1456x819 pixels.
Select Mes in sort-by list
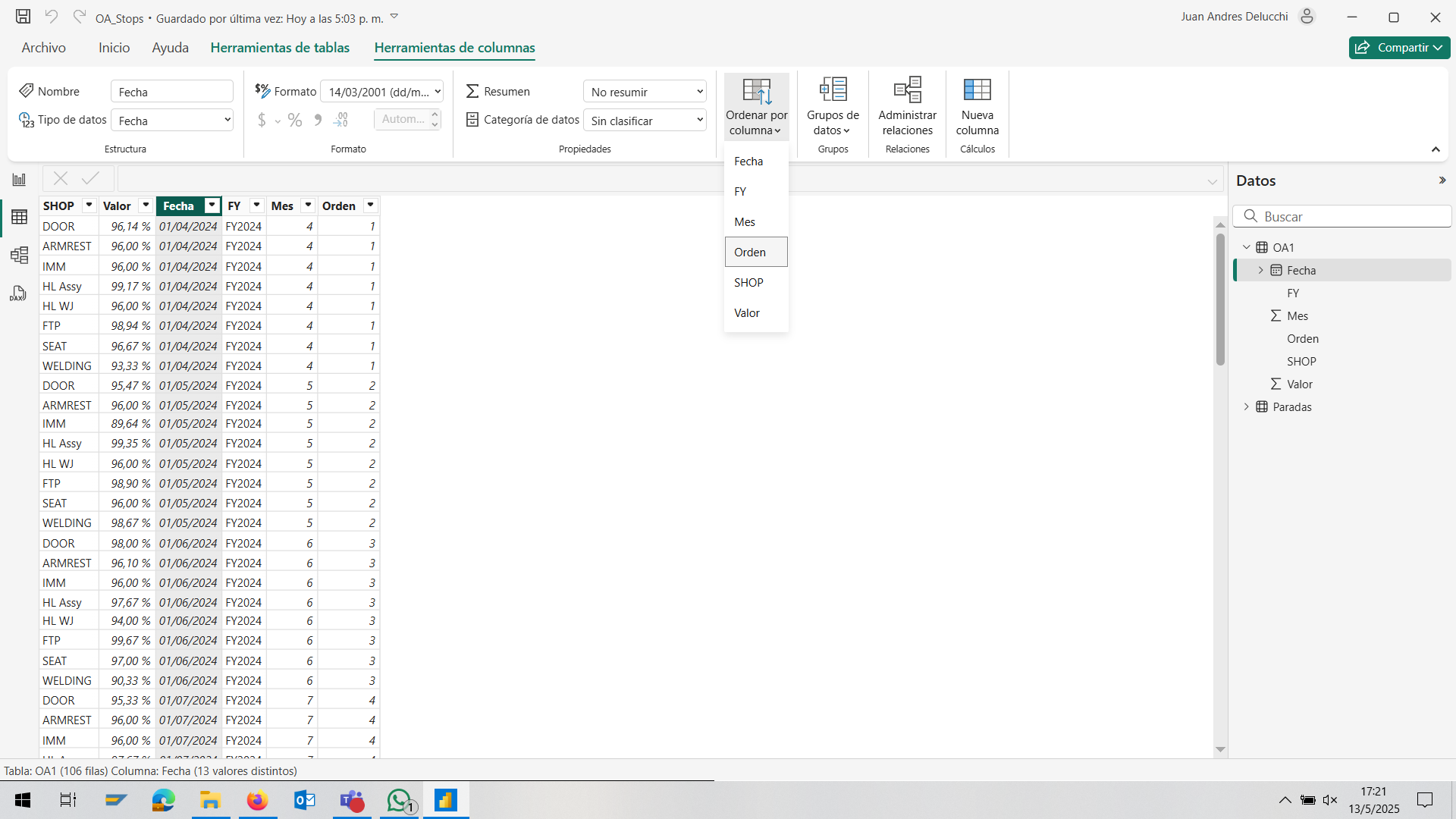point(756,221)
